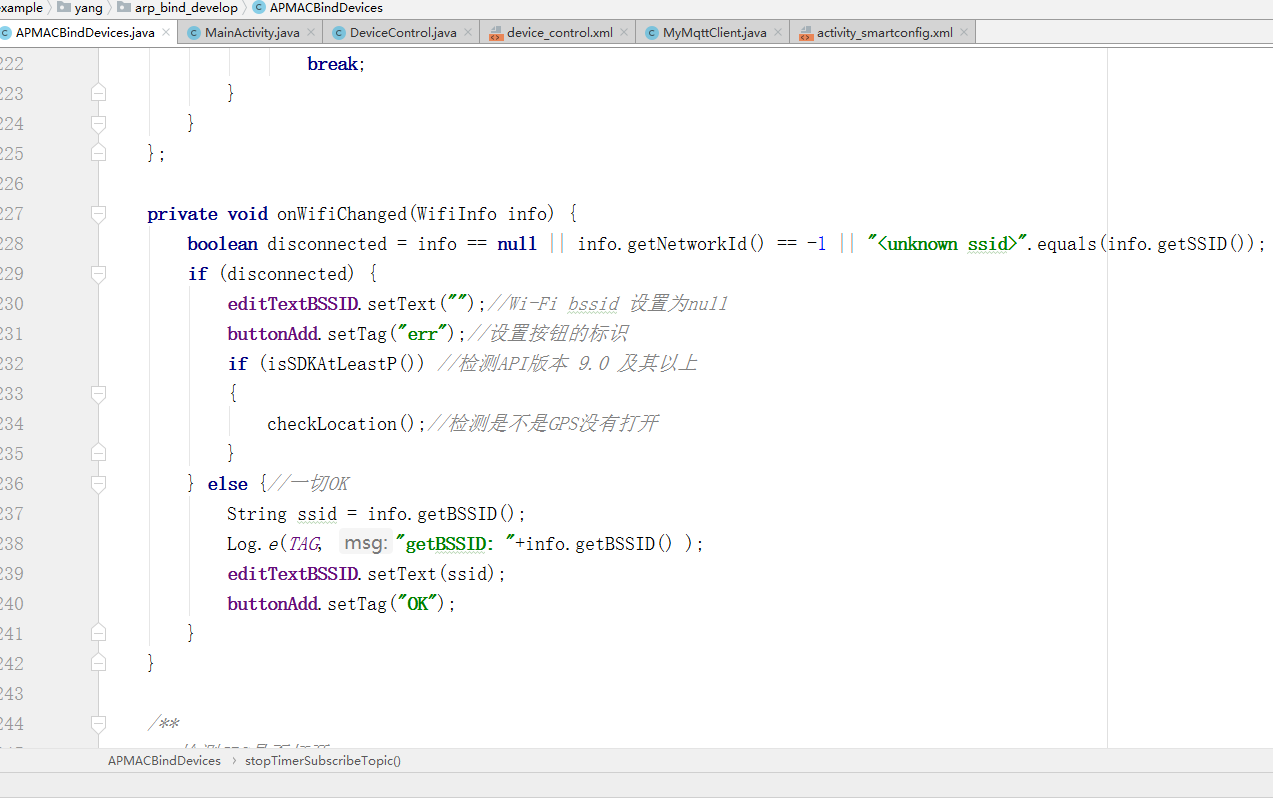Close the DeviceControl.java tab
Image resolution: width=1273 pixels, height=808 pixels.
coord(469,32)
